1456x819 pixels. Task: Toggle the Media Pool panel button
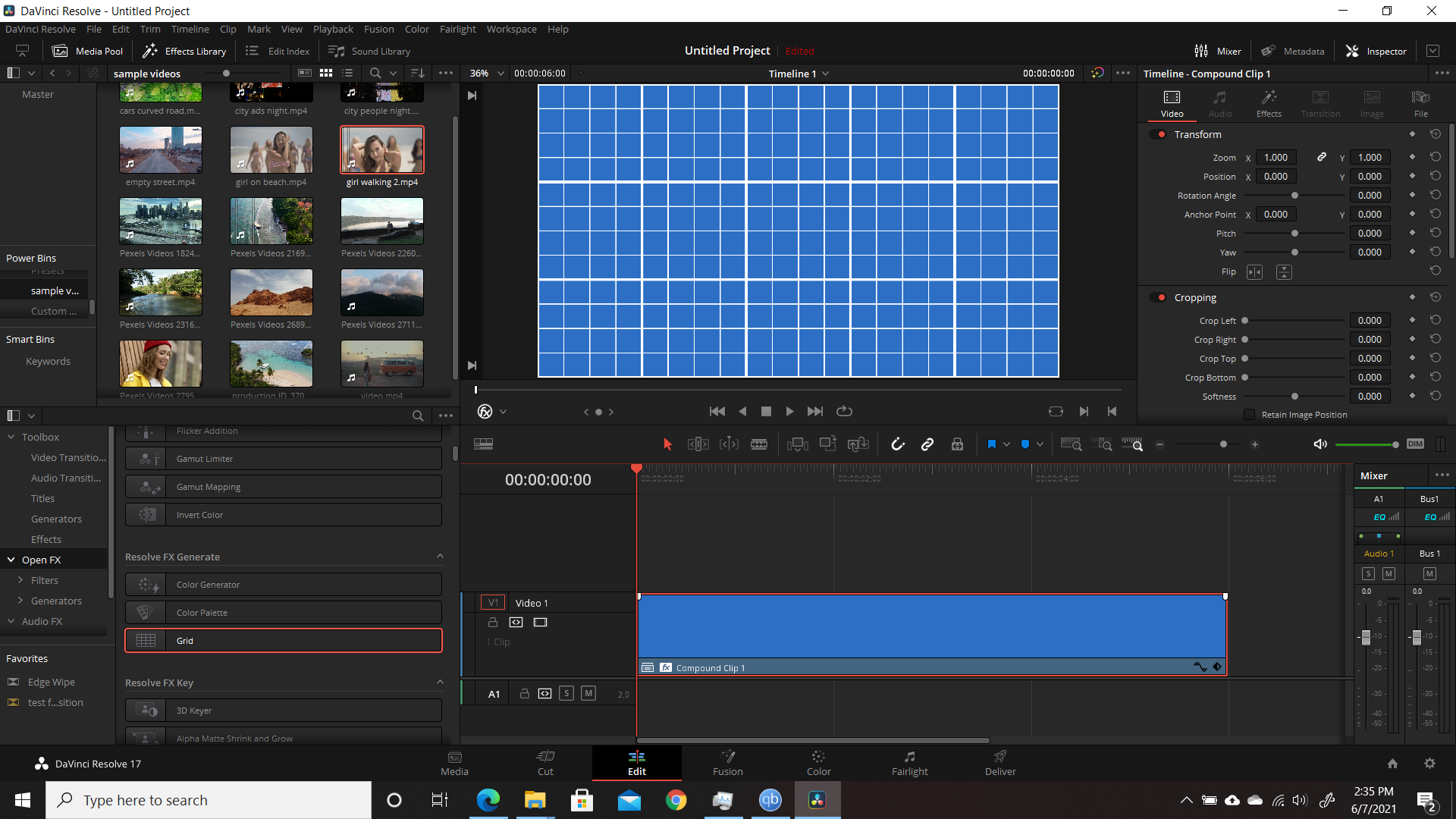coord(88,51)
